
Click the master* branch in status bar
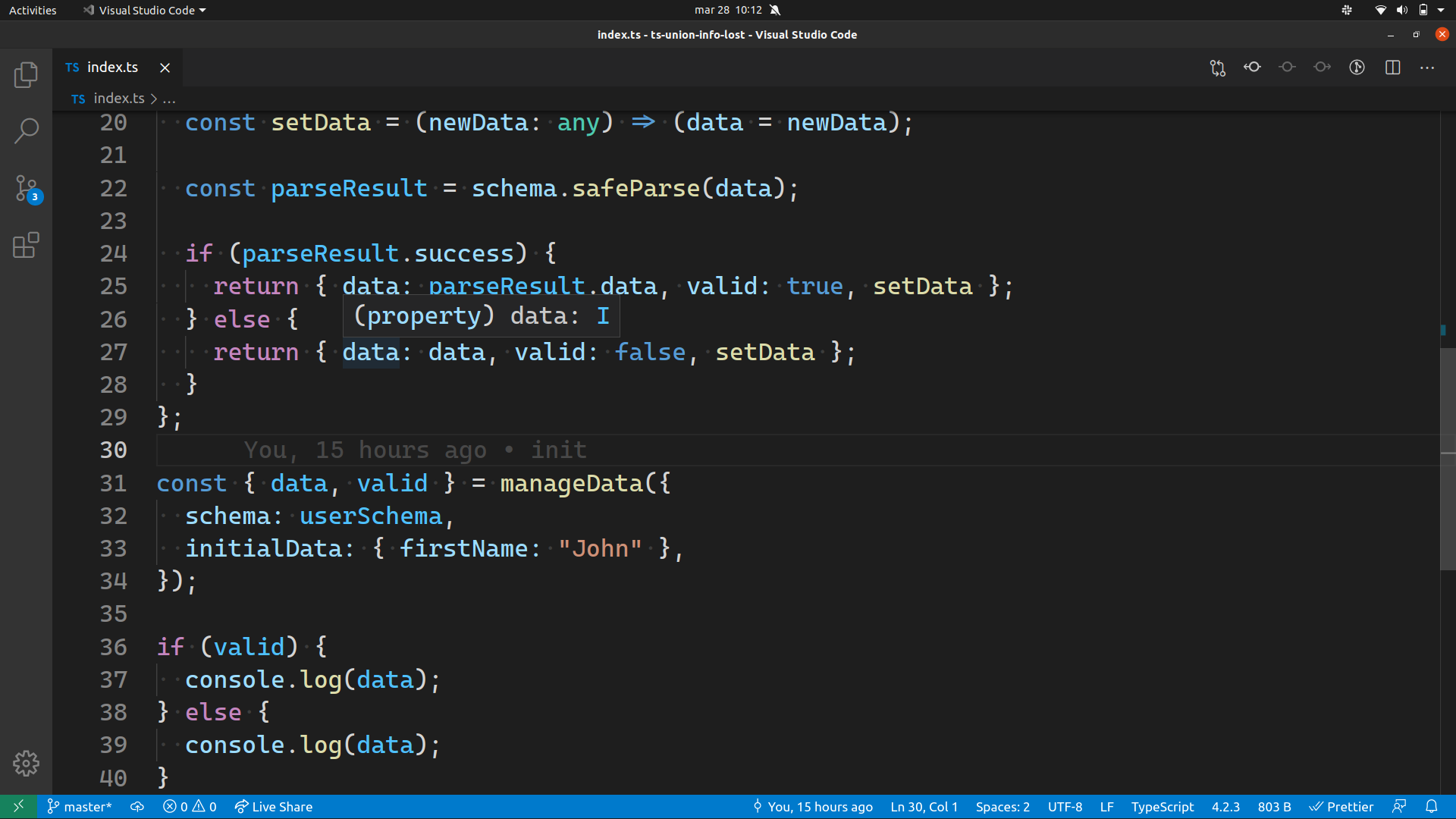(80, 807)
